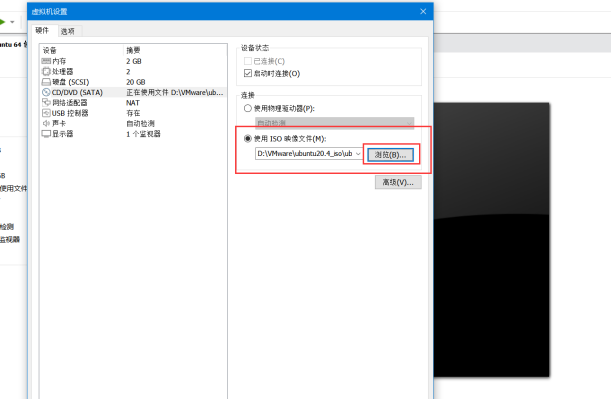Click the display (显示器) monitor icon

pos(46,134)
